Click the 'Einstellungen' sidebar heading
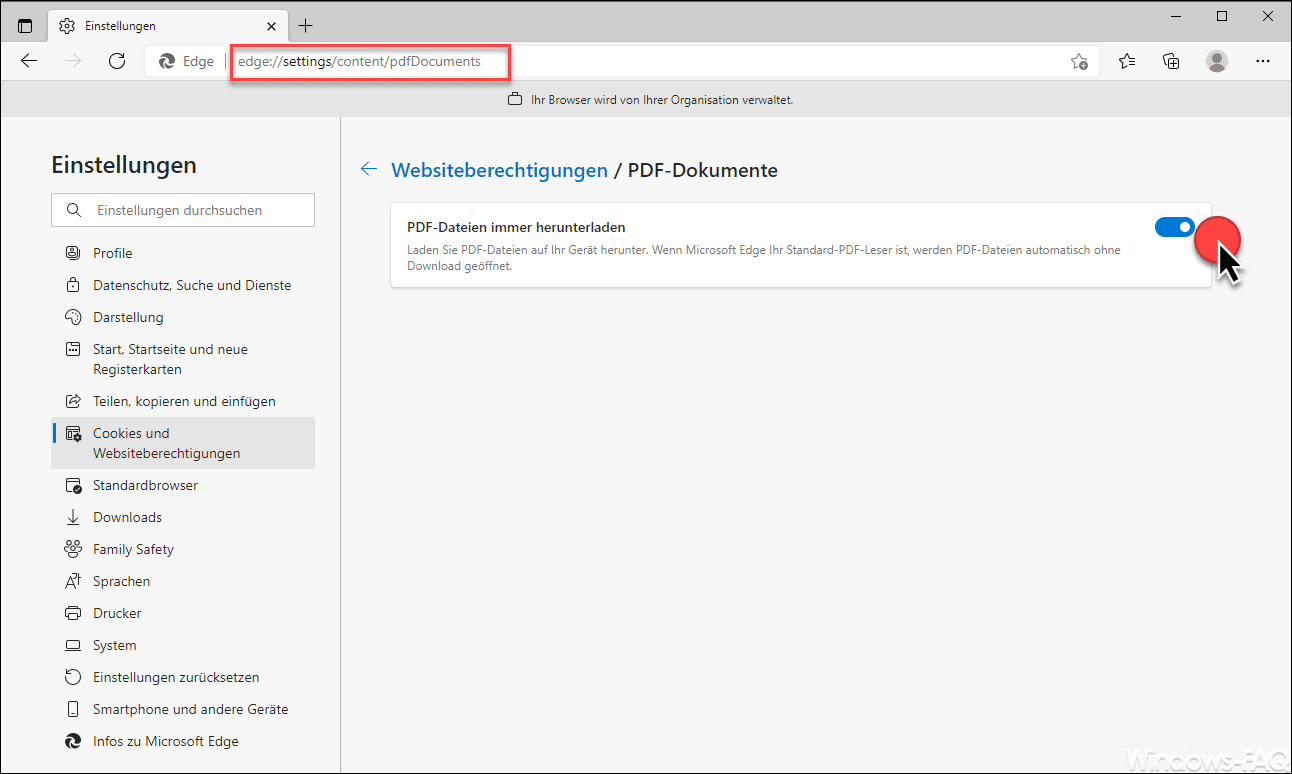The width and height of the screenshot is (1292, 774). point(124,165)
